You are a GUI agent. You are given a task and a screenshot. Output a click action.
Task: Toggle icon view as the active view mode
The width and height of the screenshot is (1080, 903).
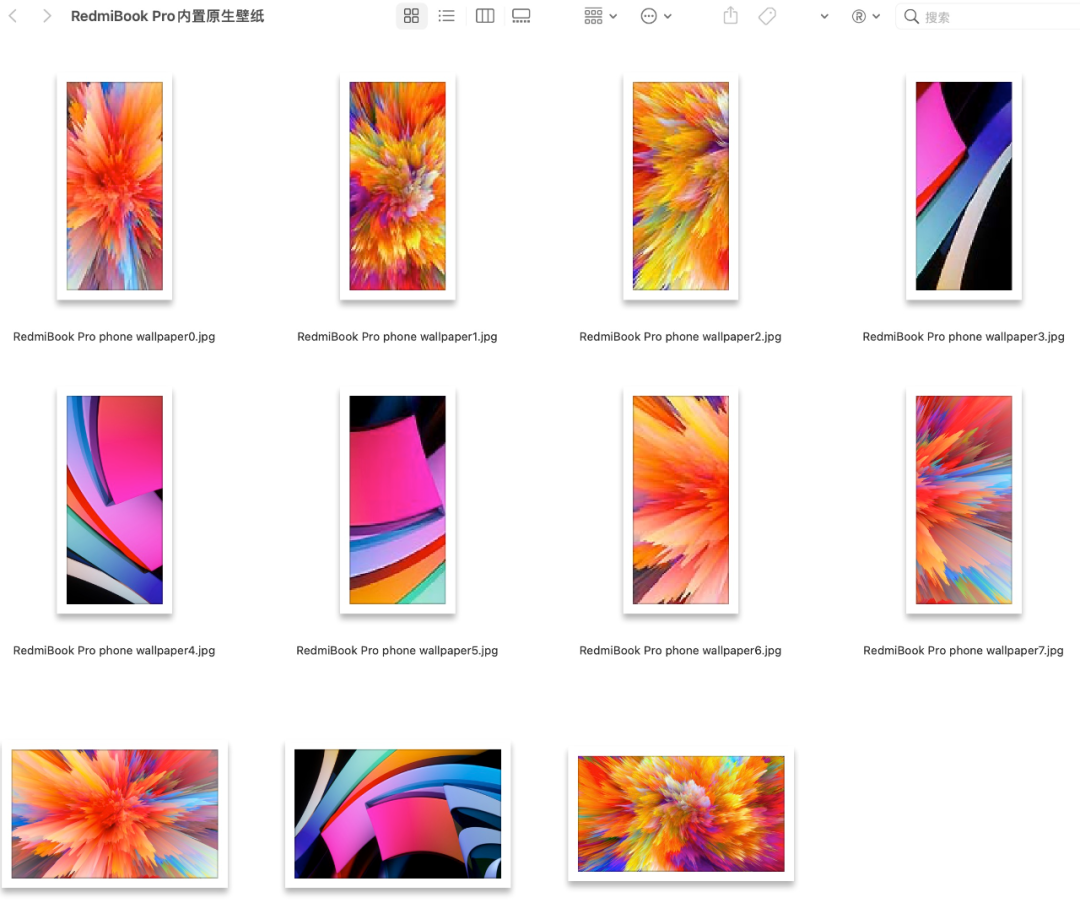[411, 15]
